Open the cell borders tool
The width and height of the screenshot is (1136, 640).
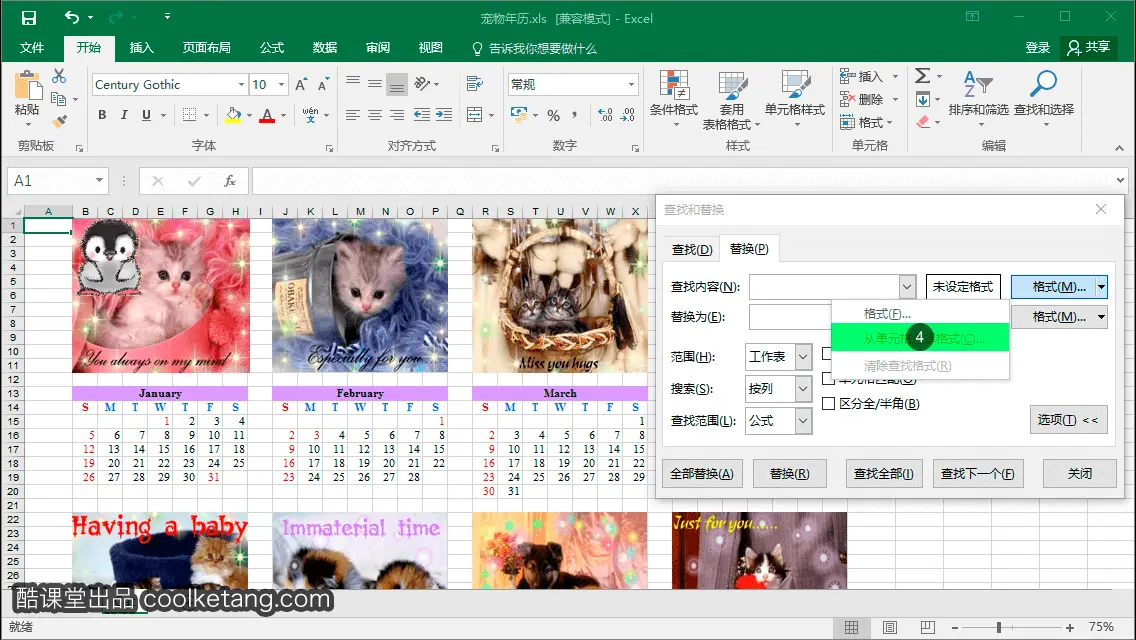[189, 115]
